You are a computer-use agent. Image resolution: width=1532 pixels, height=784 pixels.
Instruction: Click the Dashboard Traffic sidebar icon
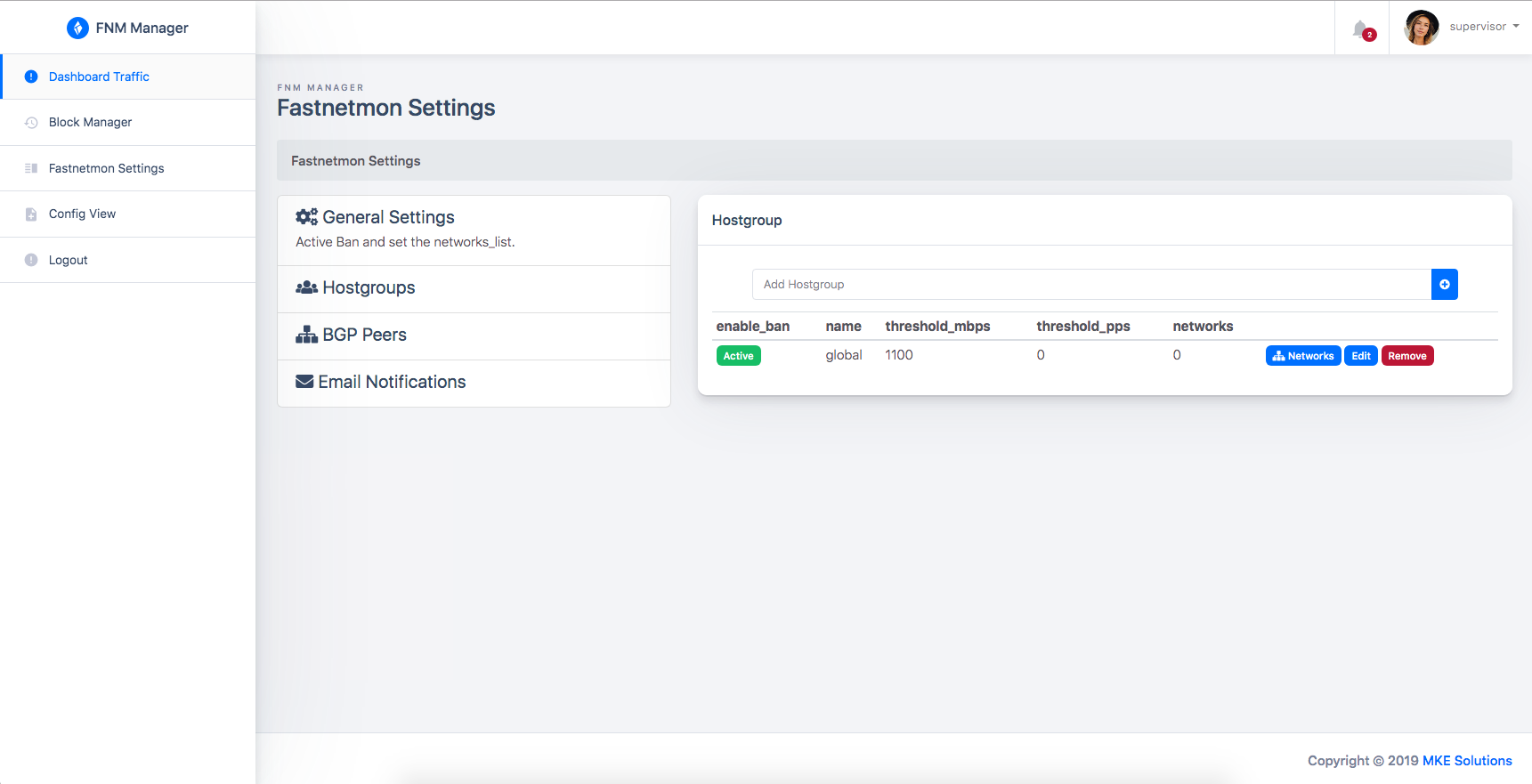(31, 77)
